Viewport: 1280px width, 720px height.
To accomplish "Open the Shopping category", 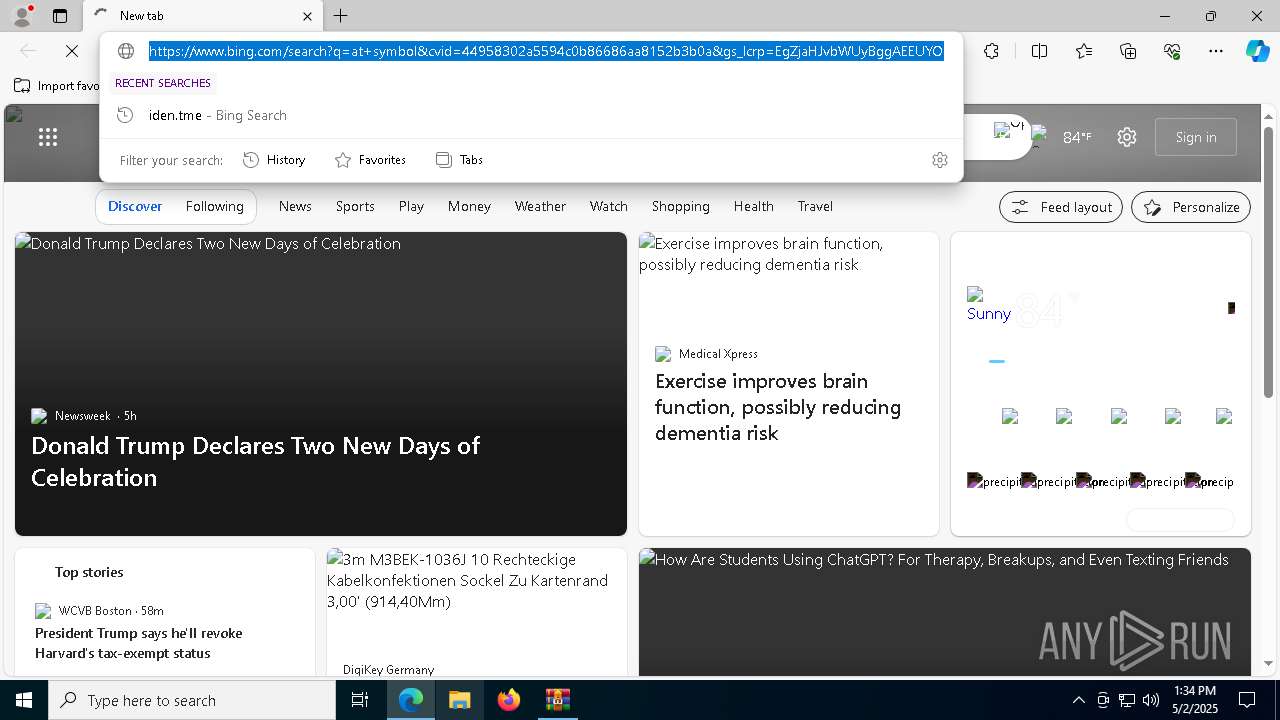I will click(680, 206).
